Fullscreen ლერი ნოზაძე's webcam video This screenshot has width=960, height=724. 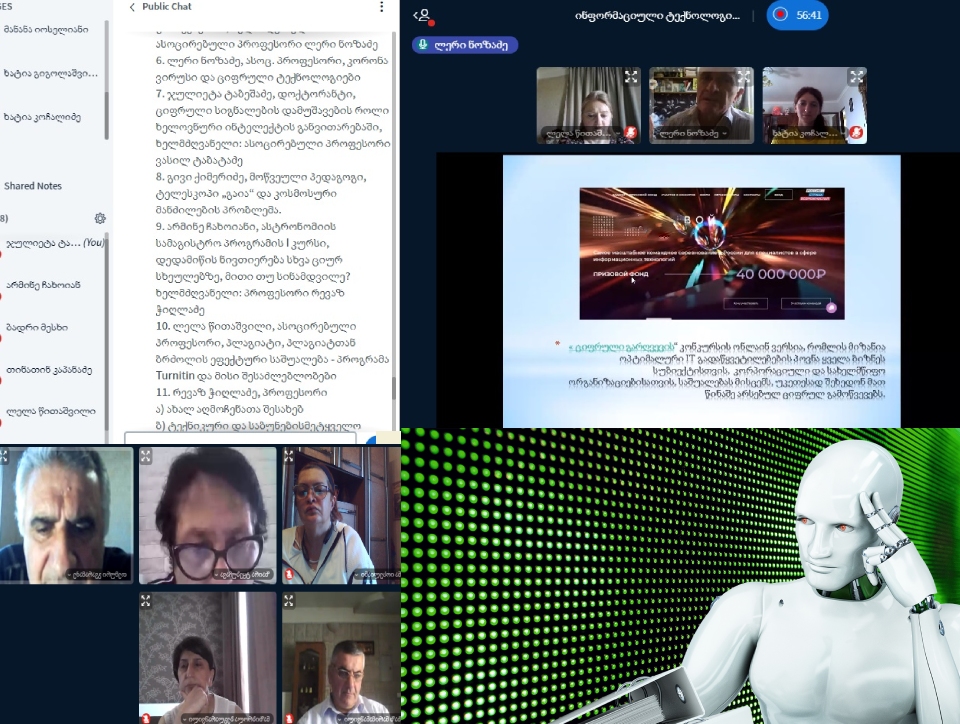(744, 76)
